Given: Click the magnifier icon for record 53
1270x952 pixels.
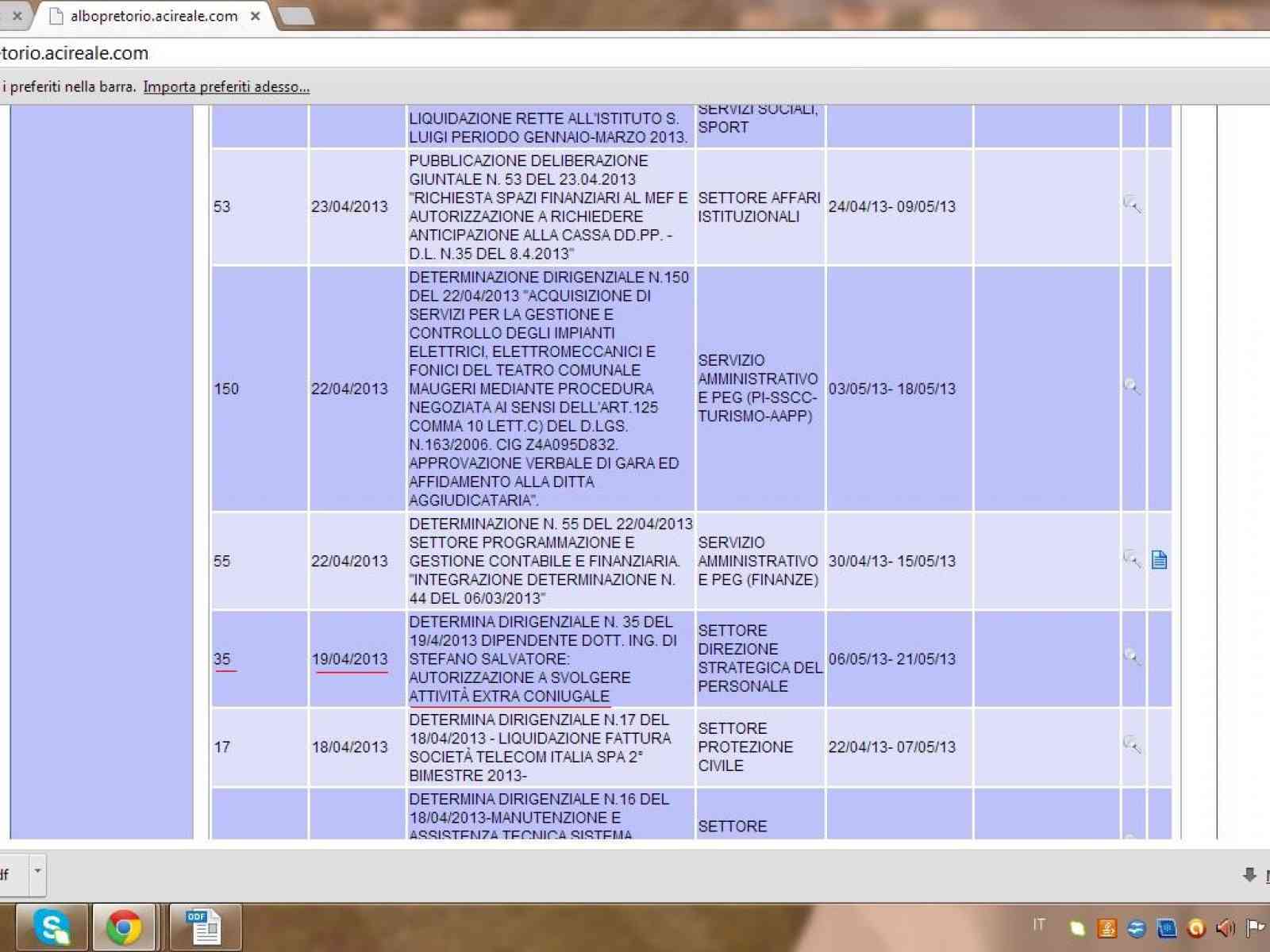Looking at the screenshot, I should point(1132,205).
